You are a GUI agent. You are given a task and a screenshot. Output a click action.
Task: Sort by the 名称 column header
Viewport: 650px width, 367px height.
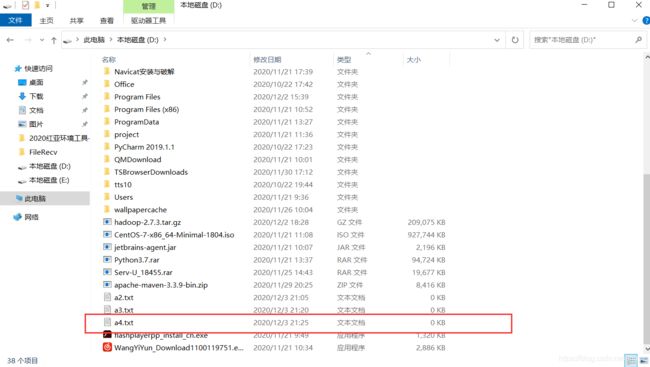[x=109, y=60]
